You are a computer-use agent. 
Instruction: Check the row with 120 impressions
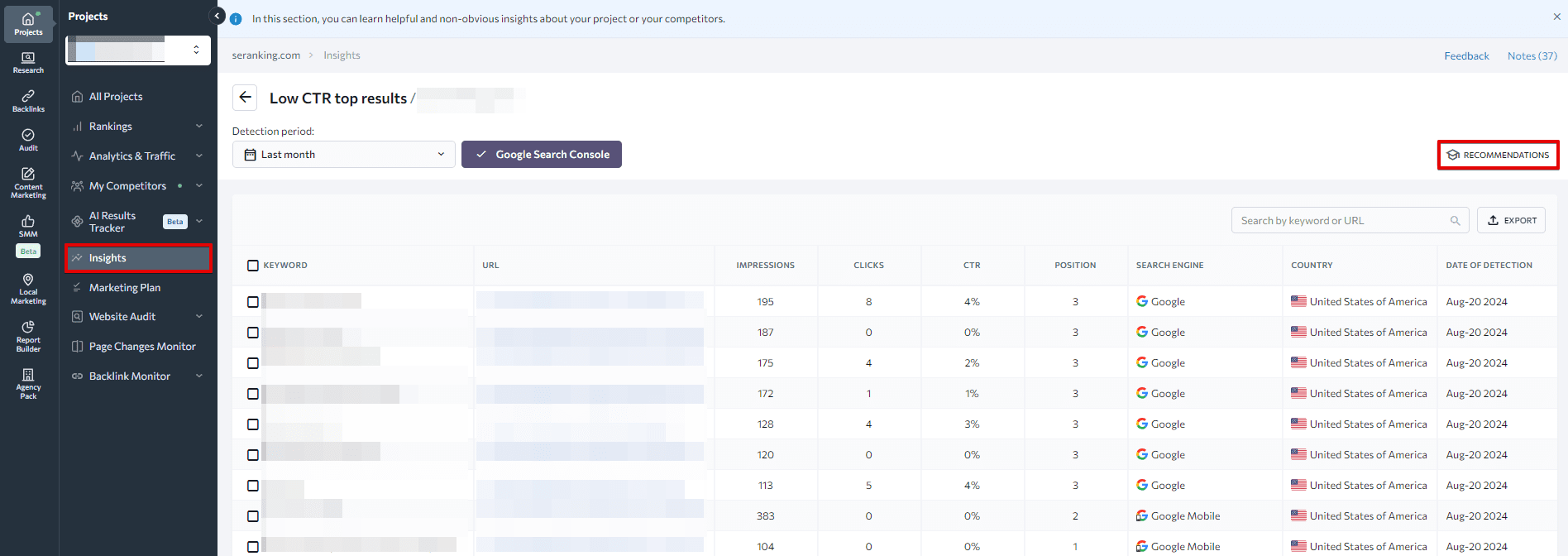[253, 455]
